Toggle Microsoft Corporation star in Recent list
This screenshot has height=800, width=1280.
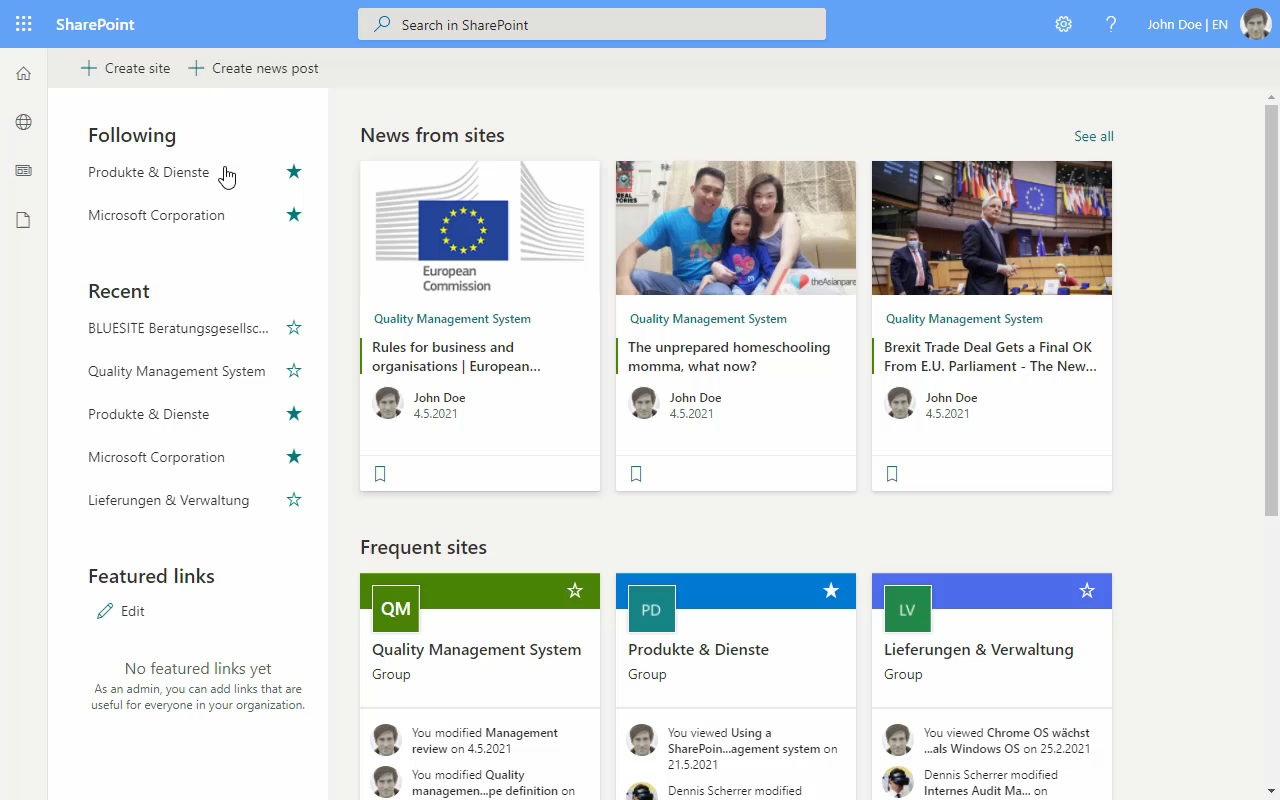pos(294,457)
